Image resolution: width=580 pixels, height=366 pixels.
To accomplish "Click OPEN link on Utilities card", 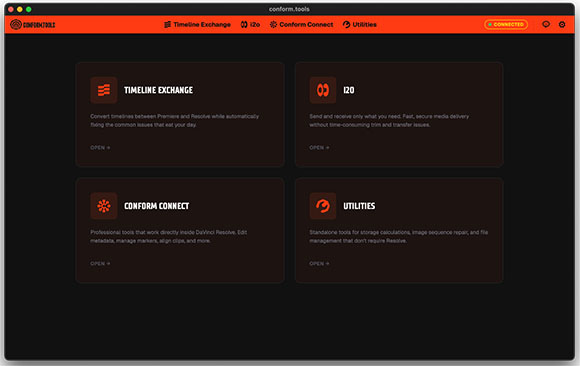I will (x=319, y=263).
